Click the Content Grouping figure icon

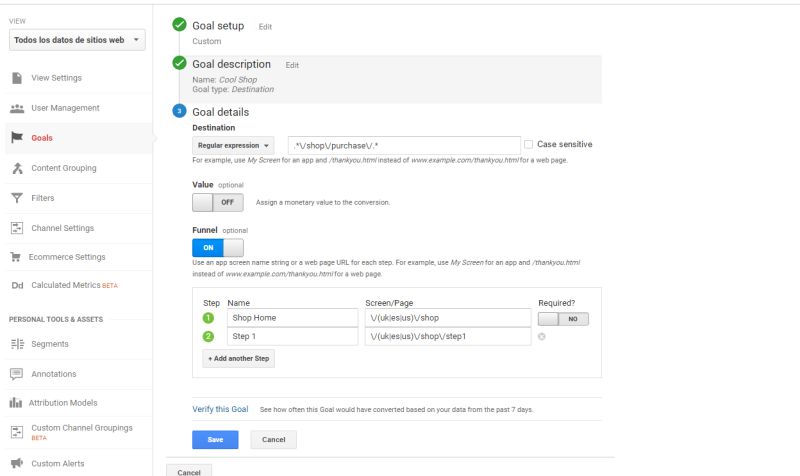tap(17, 168)
